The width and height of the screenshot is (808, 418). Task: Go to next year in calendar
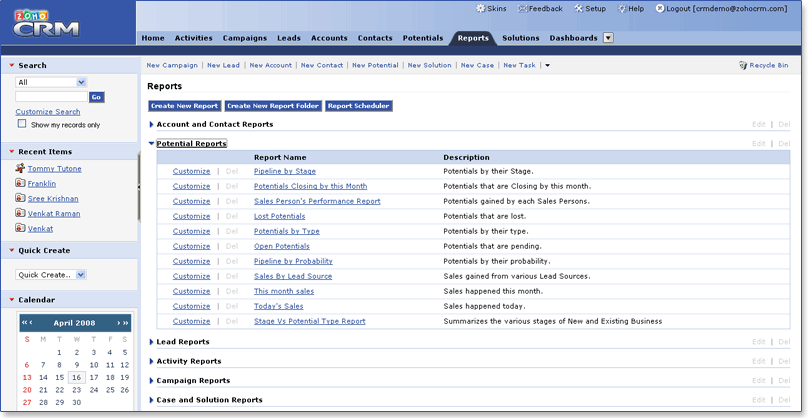pos(125,323)
